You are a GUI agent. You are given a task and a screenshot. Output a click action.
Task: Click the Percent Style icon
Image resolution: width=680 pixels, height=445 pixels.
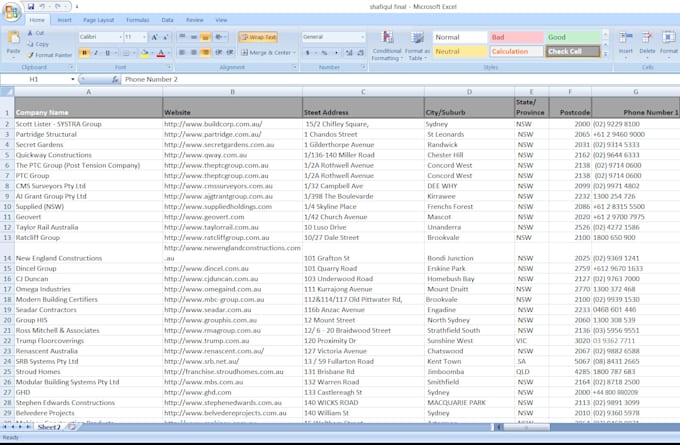pyautogui.click(x=324, y=53)
